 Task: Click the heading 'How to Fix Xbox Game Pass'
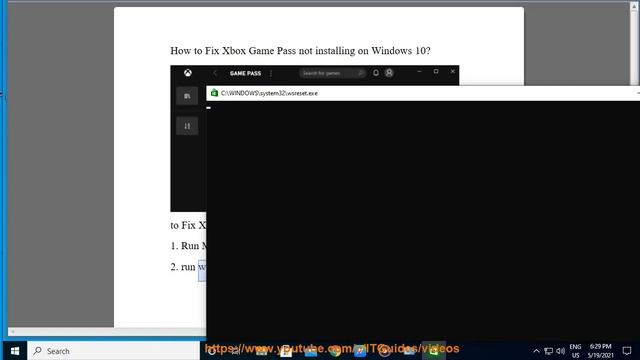300,51
